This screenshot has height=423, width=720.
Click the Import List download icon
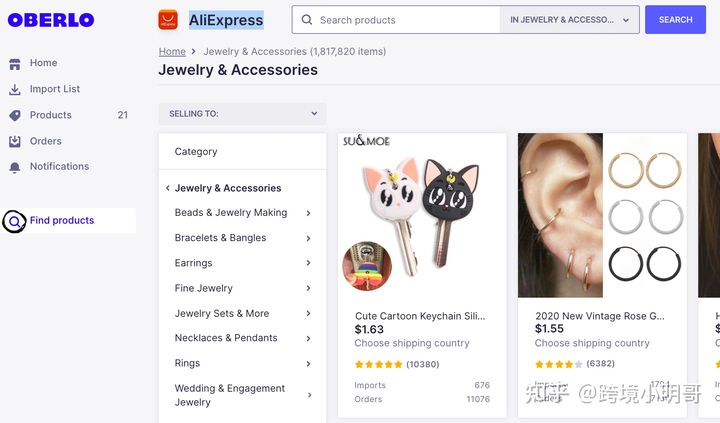[15, 89]
